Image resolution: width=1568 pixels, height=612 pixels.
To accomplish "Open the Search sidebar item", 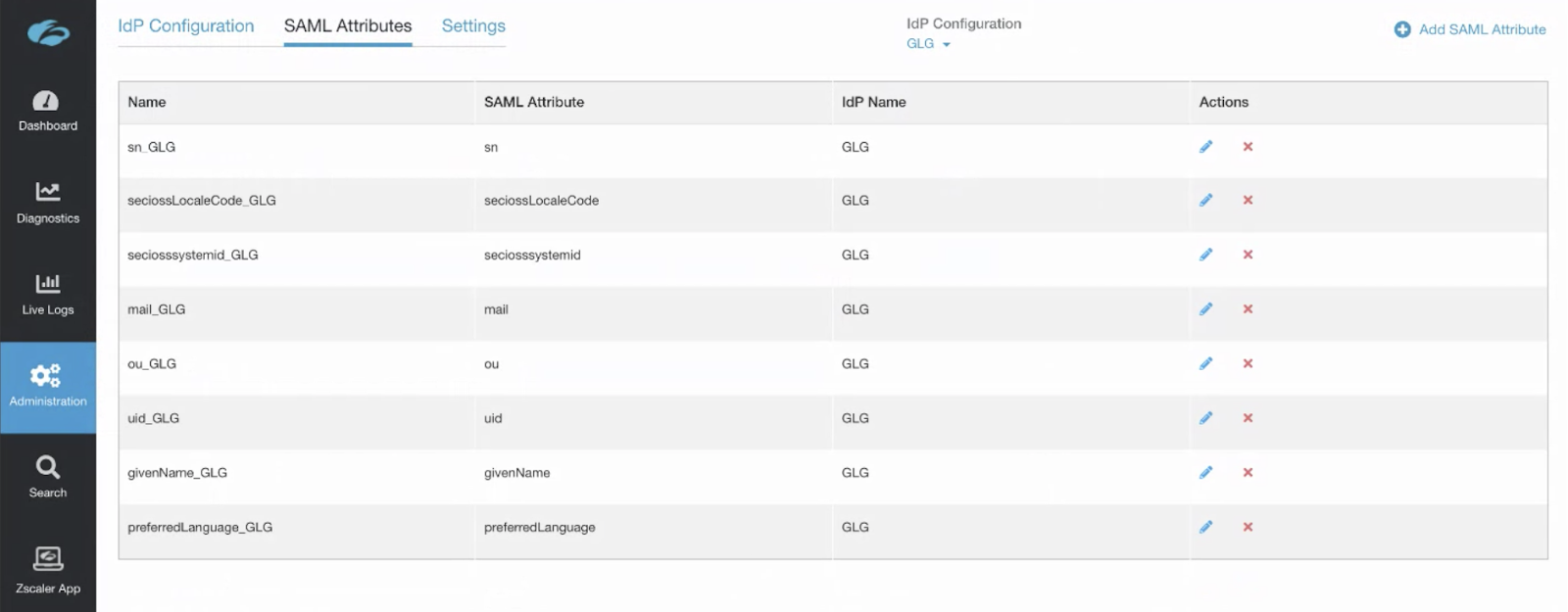I will coord(47,477).
